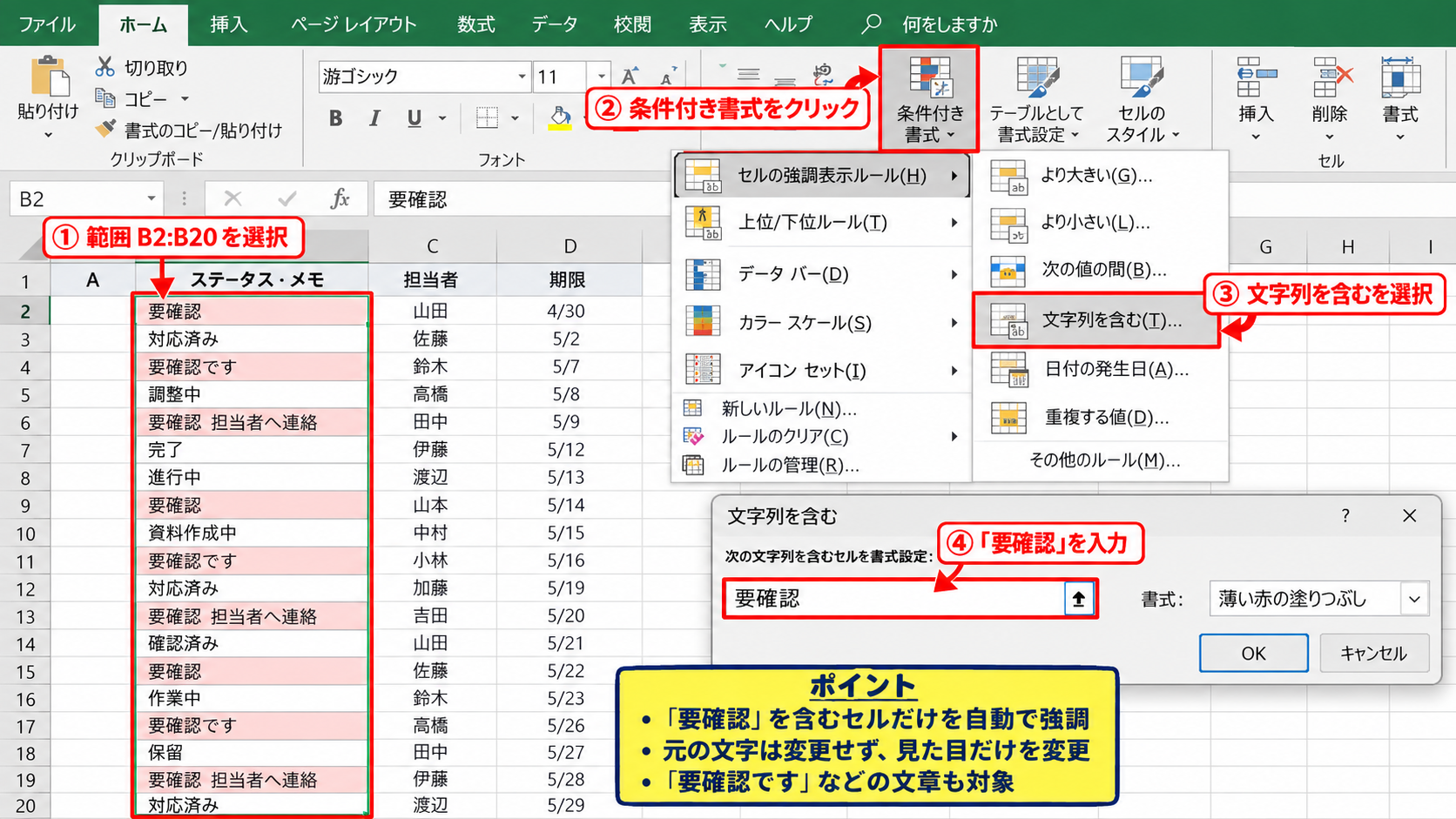Open the 数式 ribbon tab
Viewport: 1456px width, 819px height.
pyautogui.click(x=476, y=24)
